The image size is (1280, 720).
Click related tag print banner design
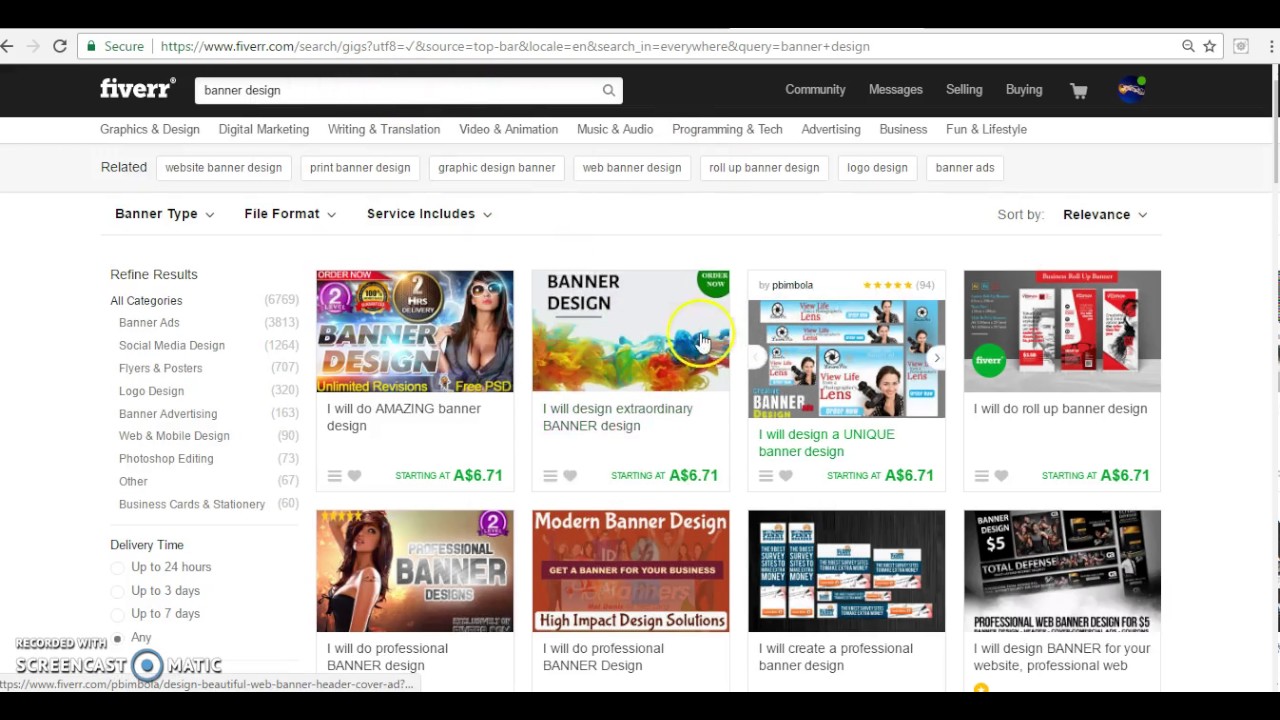[x=360, y=168]
